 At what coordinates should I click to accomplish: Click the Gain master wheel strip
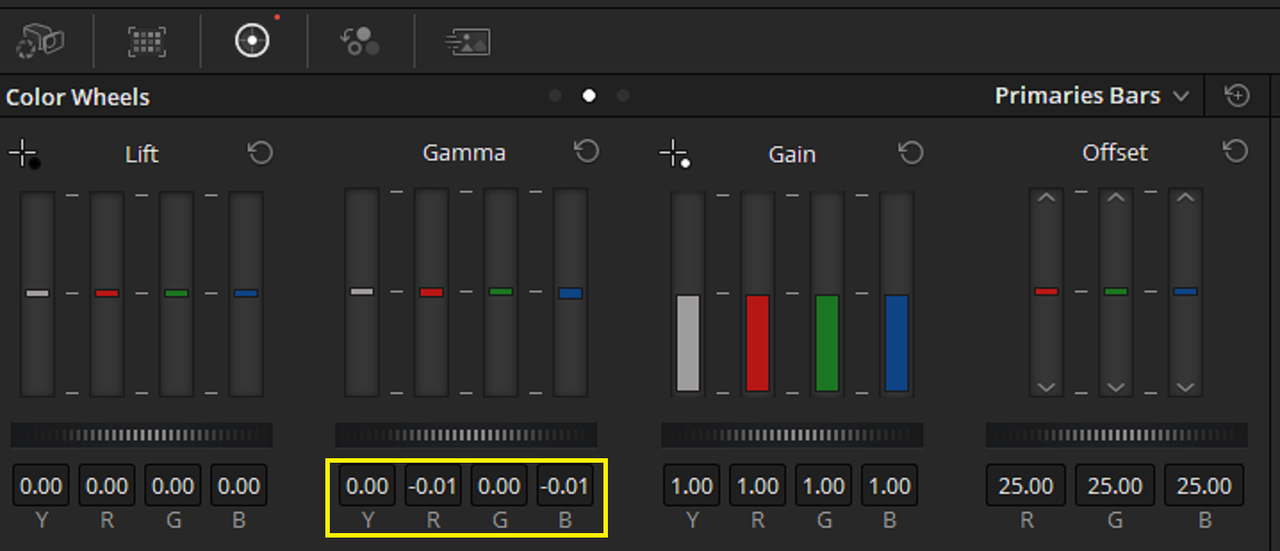coord(792,435)
